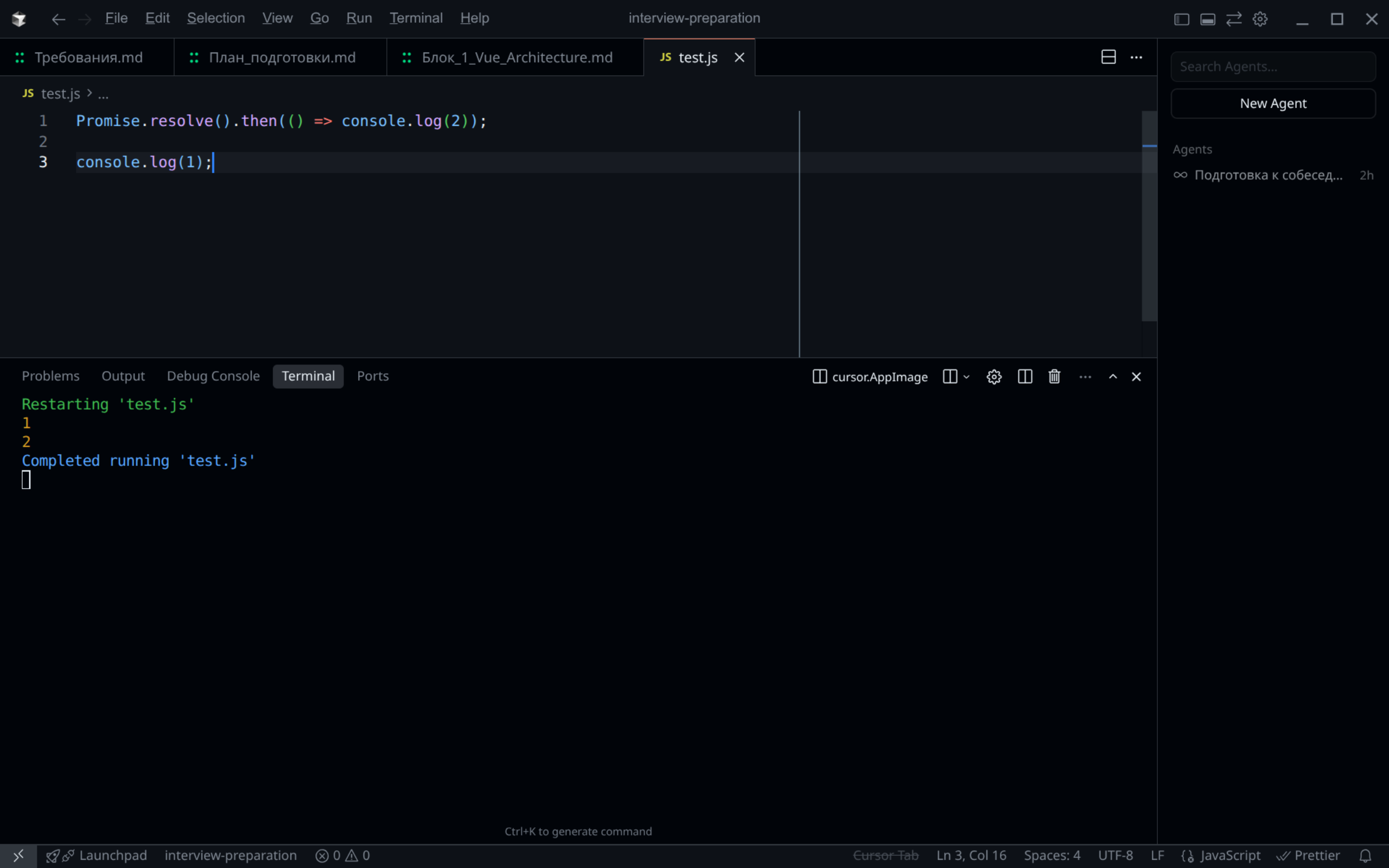Kill terminal with the trash icon

[1054, 376]
